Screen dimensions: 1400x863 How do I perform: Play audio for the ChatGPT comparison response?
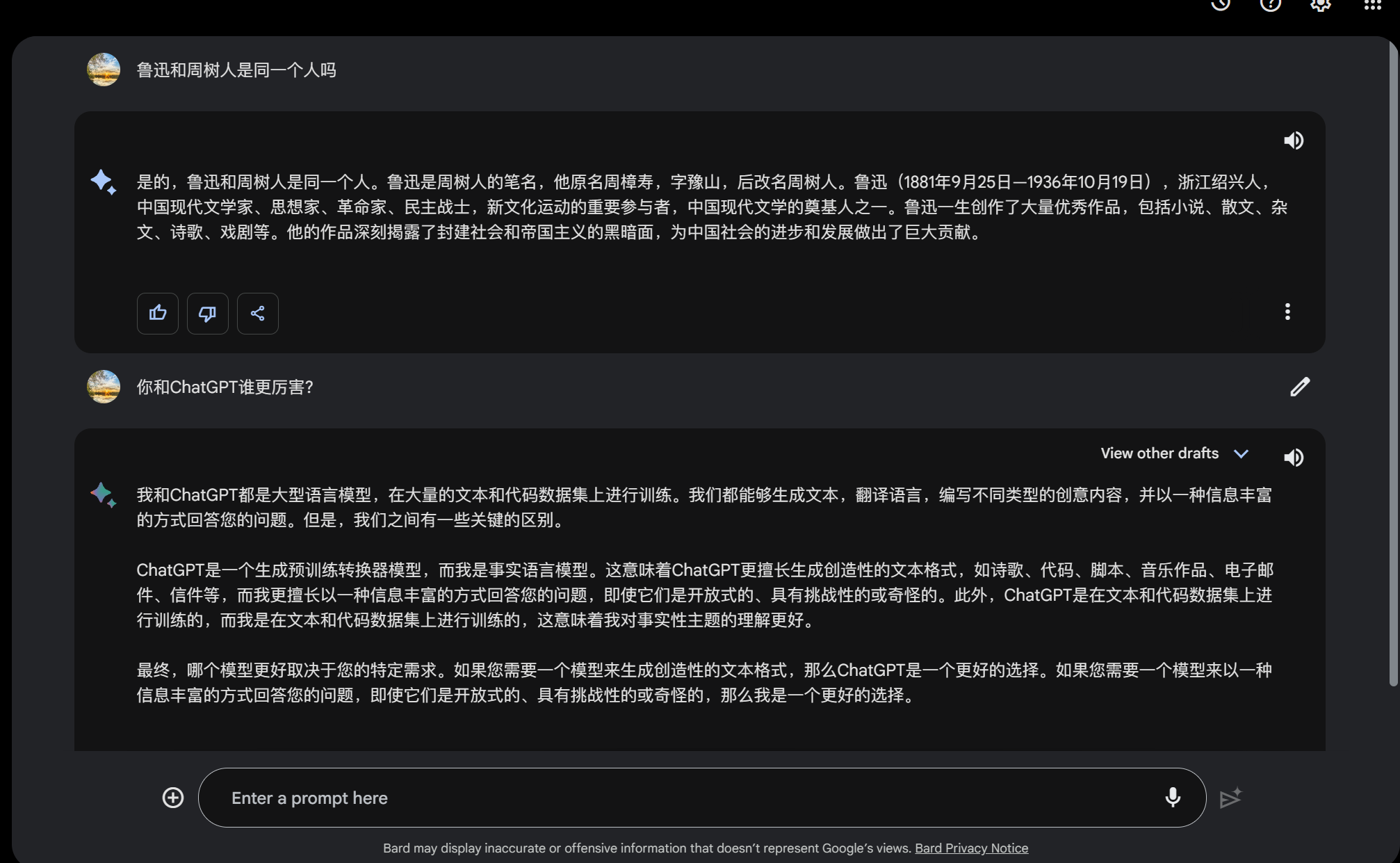point(1294,457)
